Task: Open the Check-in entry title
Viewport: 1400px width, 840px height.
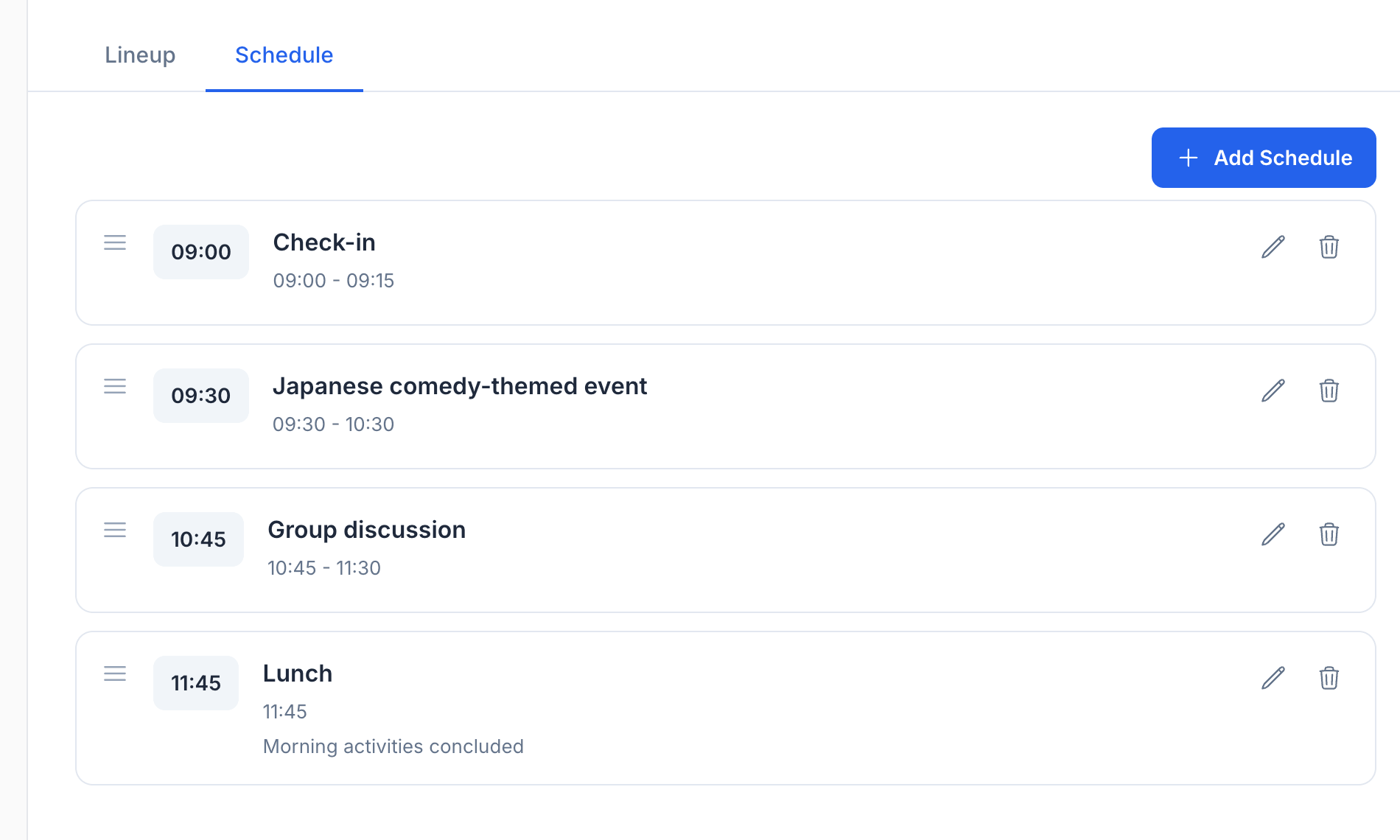Action: tap(324, 242)
